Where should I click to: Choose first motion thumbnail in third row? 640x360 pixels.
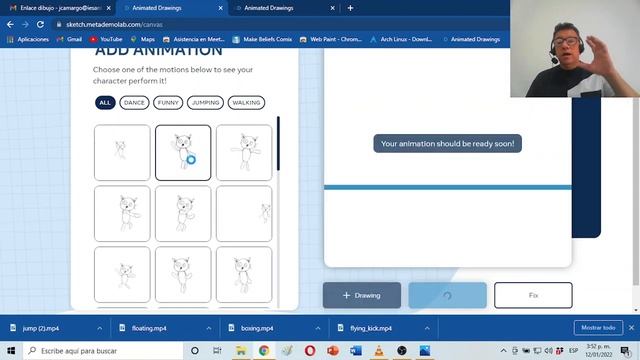pyautogui.click(x=122, y=274)
